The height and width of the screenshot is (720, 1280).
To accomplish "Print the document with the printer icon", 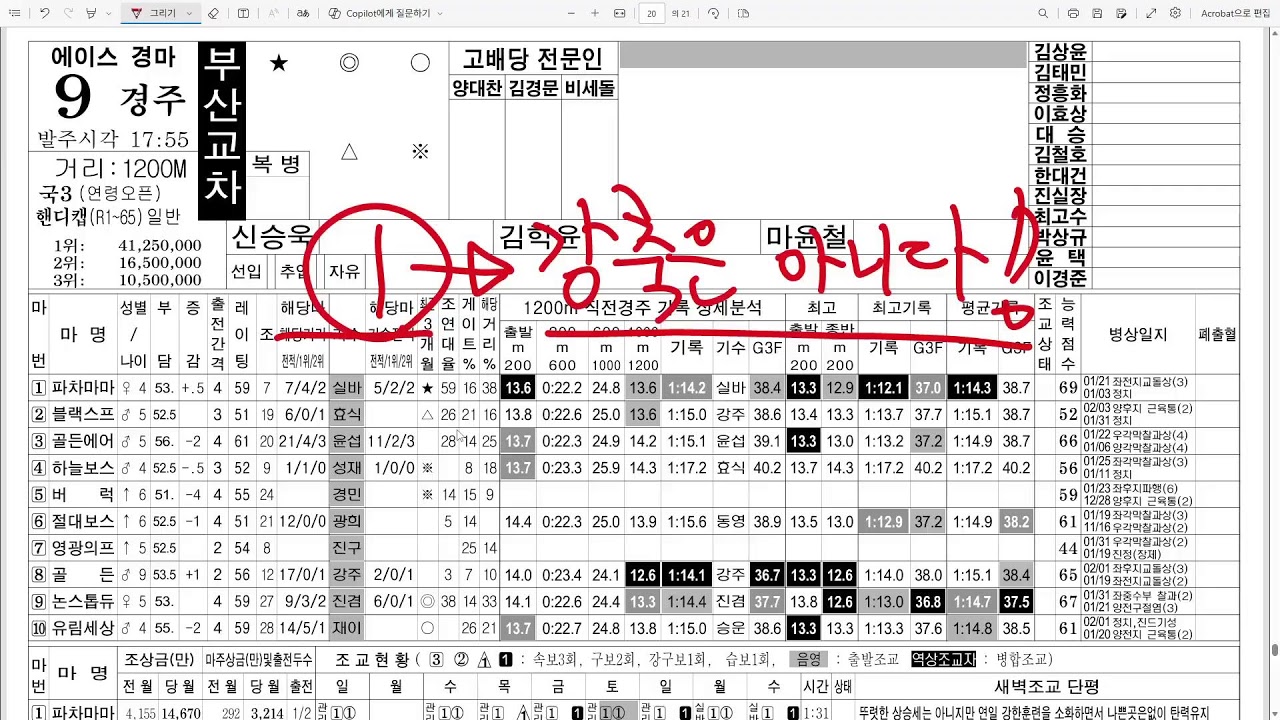I will click(x=1073, y=13).
